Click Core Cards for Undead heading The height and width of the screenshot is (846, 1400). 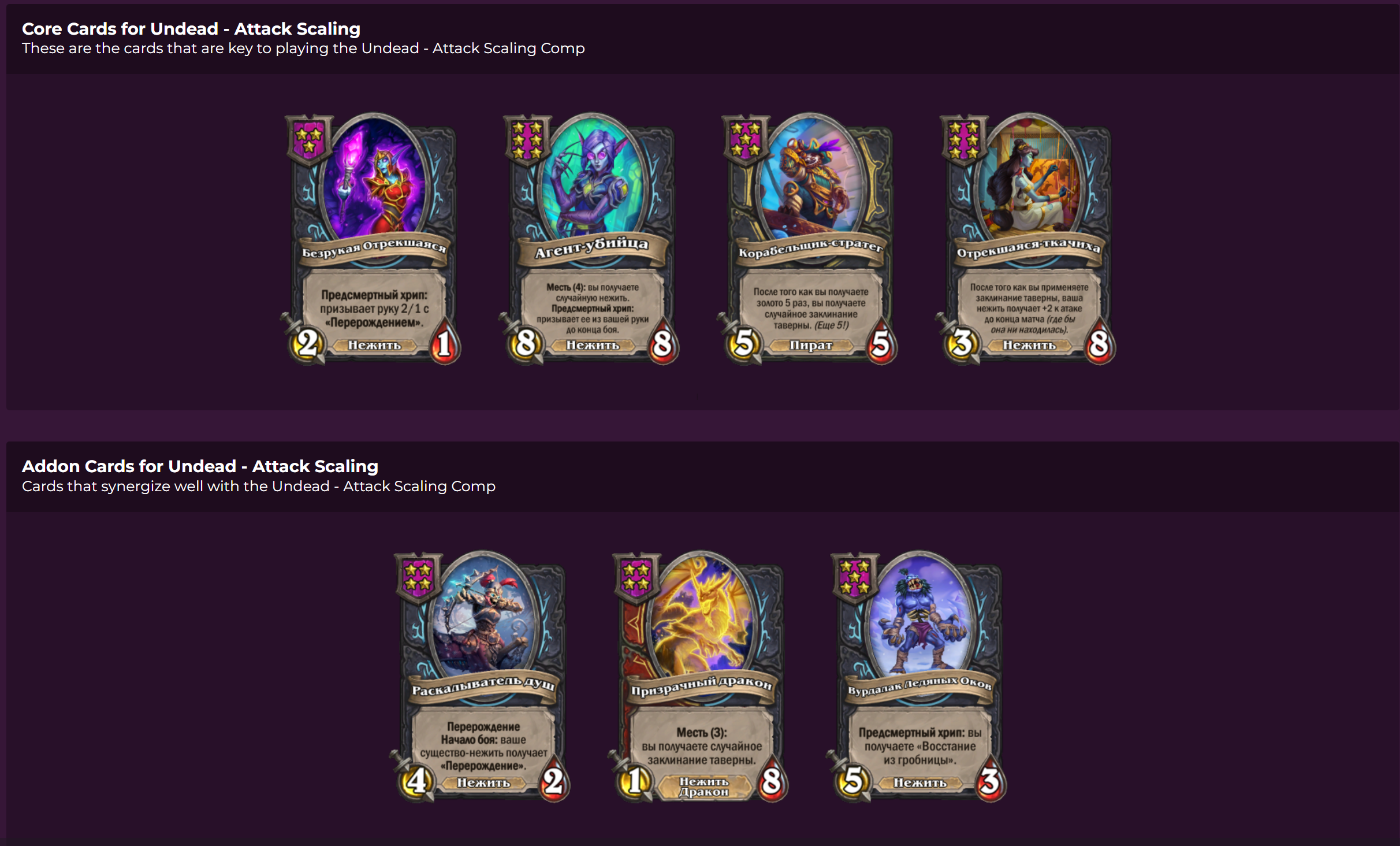[x=191, y=28]
